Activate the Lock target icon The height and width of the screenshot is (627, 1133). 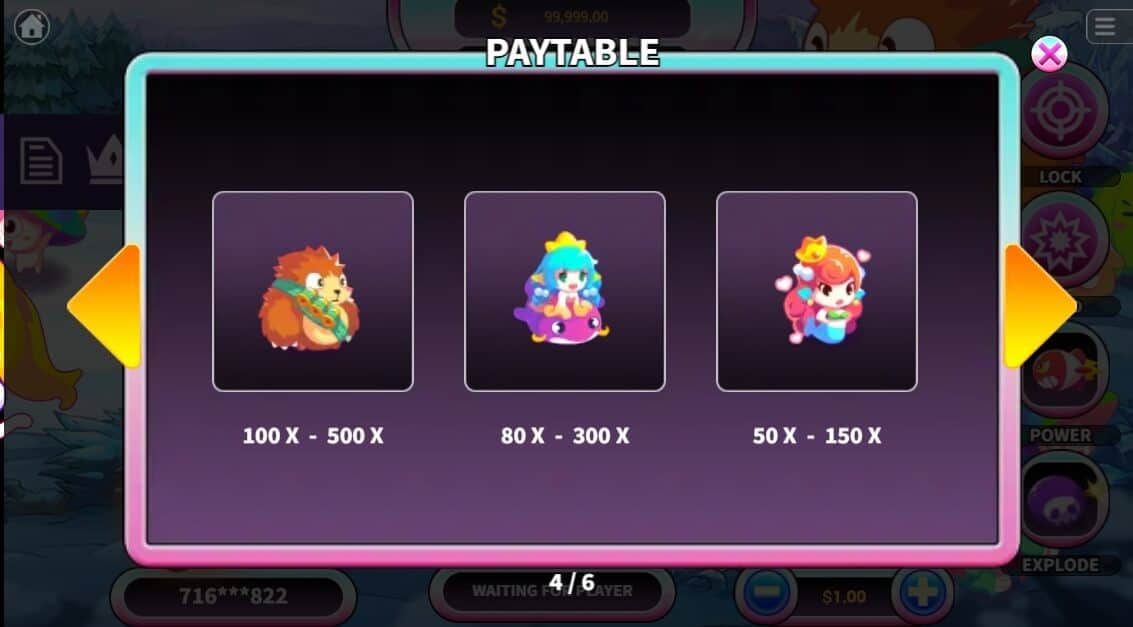pos(1060,111)
